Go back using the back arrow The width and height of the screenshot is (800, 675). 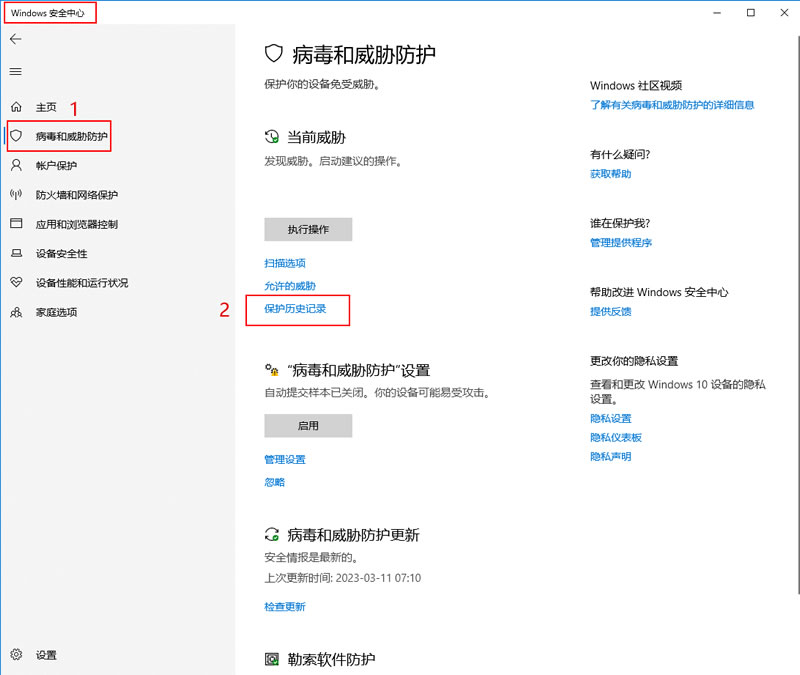[x=16, y=39]
